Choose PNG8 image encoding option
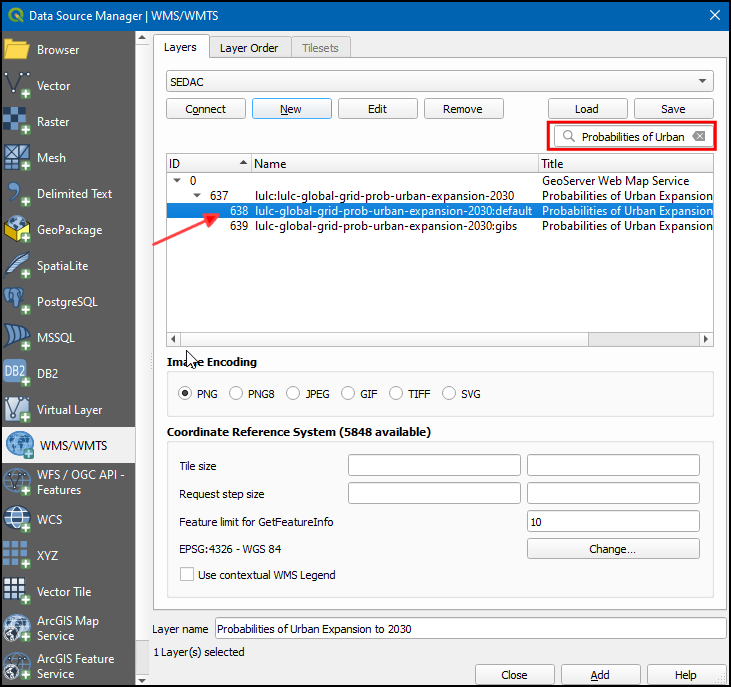Screen dimensions: 731x687 [x=236, y=394]
